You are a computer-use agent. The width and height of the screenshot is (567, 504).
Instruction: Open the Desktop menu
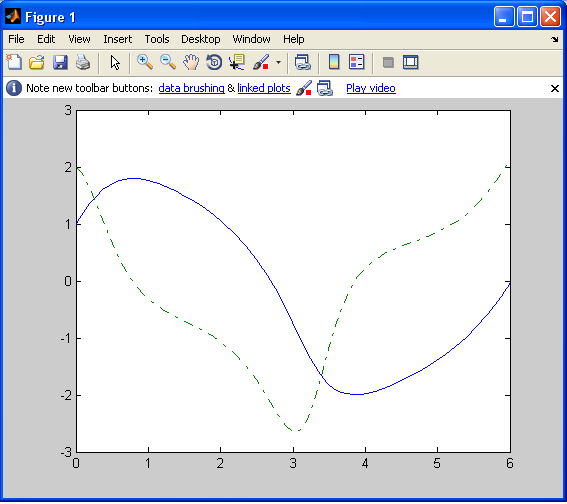click(201, 39)
